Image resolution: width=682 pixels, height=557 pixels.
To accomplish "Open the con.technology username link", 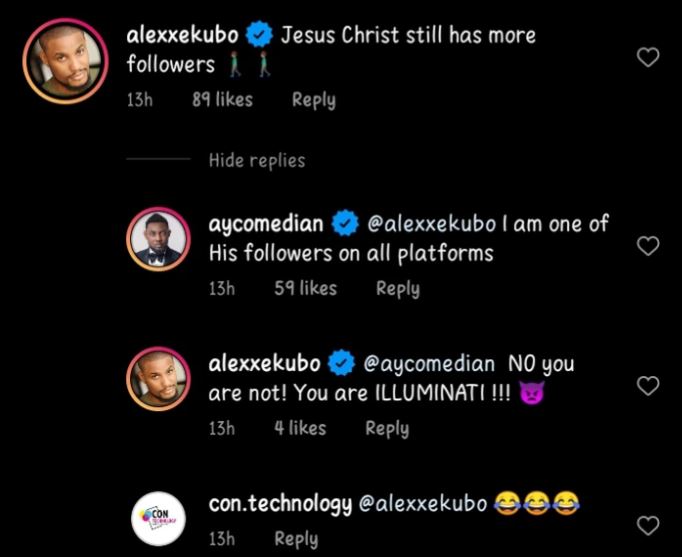I will tap(279, 504).
